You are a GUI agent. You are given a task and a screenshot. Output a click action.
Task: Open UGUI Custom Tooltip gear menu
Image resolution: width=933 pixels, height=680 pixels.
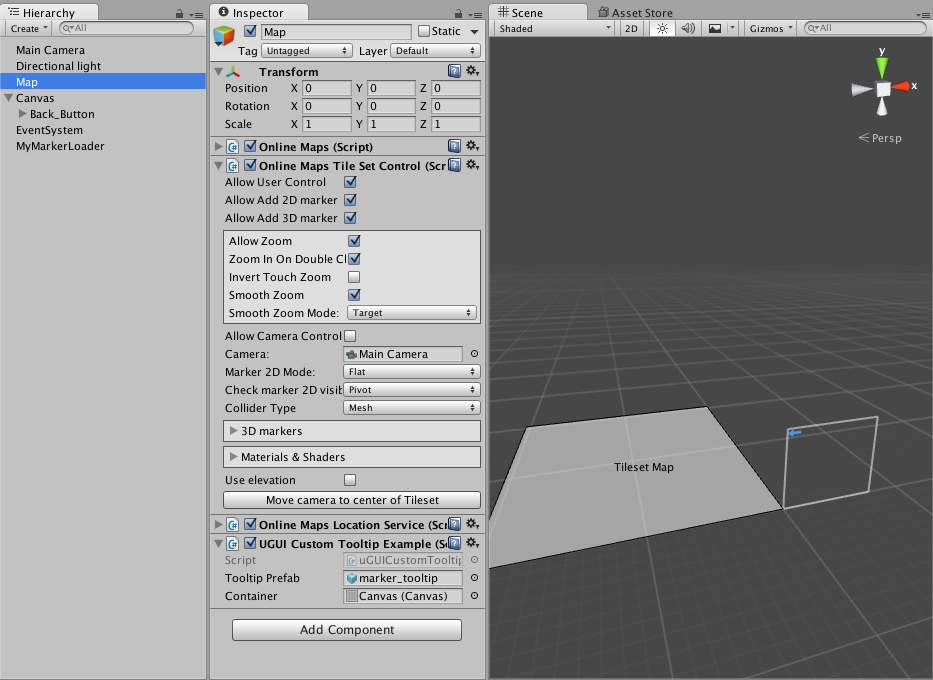472,543
